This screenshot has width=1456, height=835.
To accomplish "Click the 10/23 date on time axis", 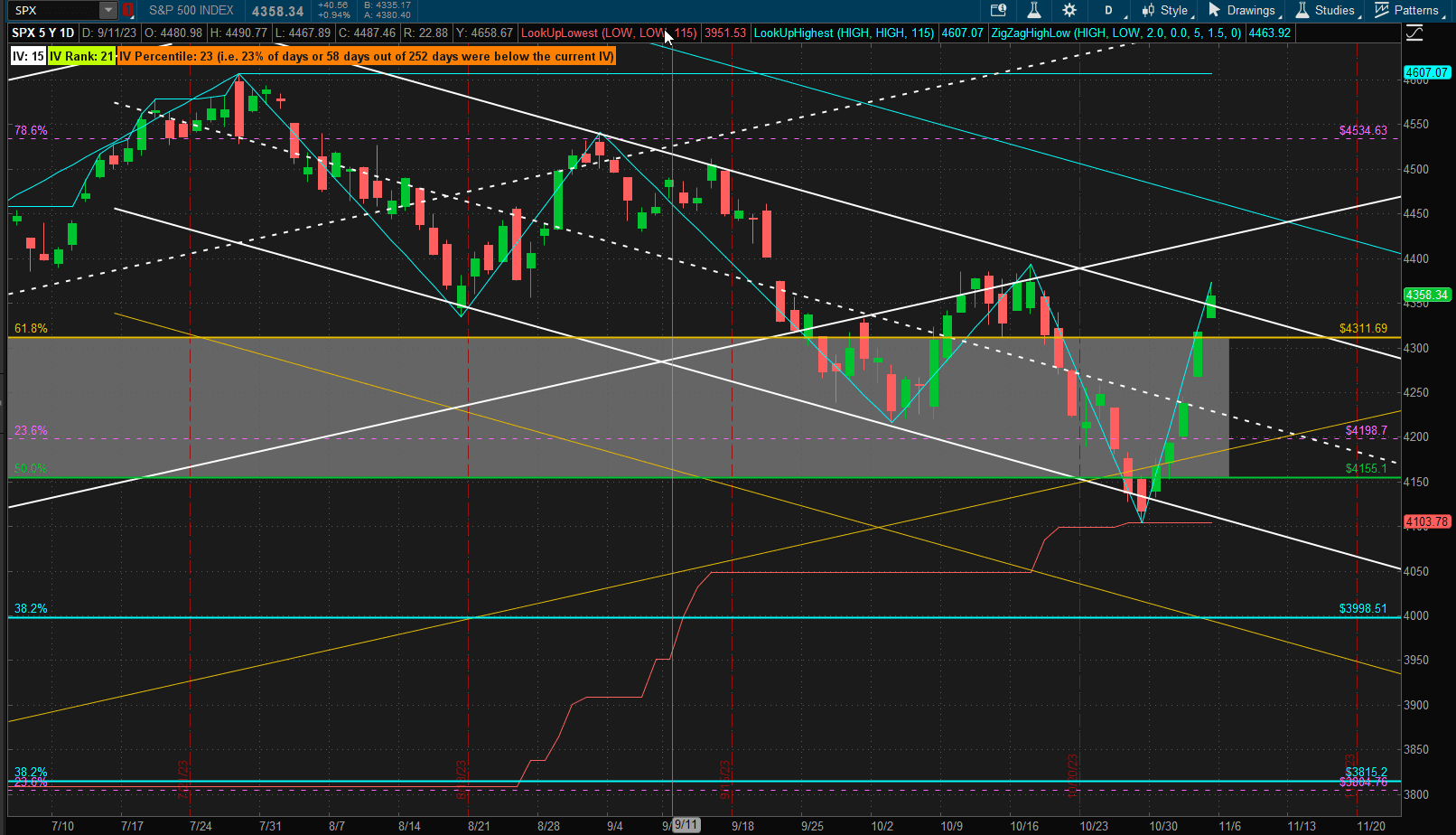I will tap(1094, 826).
